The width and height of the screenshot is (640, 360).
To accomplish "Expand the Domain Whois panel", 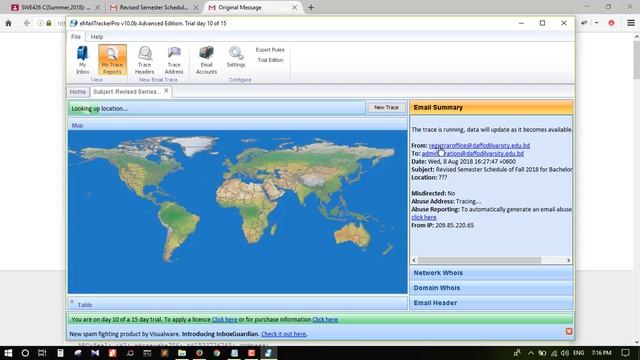I will [491, 288].
